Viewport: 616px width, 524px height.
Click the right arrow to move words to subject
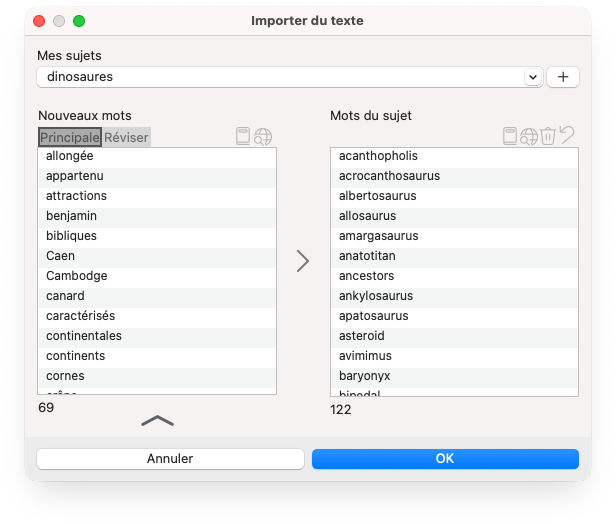click(x=303, y=261)
